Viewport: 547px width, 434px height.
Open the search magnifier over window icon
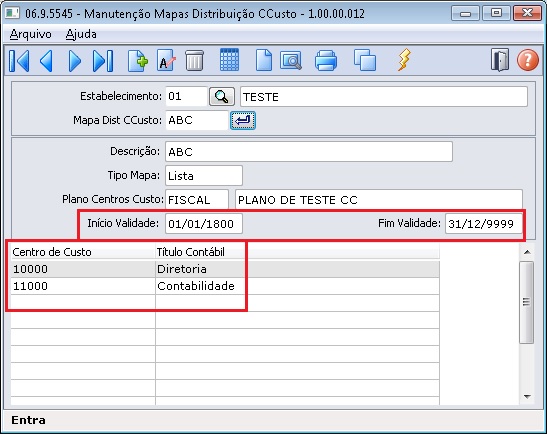[x=291, y=61]
